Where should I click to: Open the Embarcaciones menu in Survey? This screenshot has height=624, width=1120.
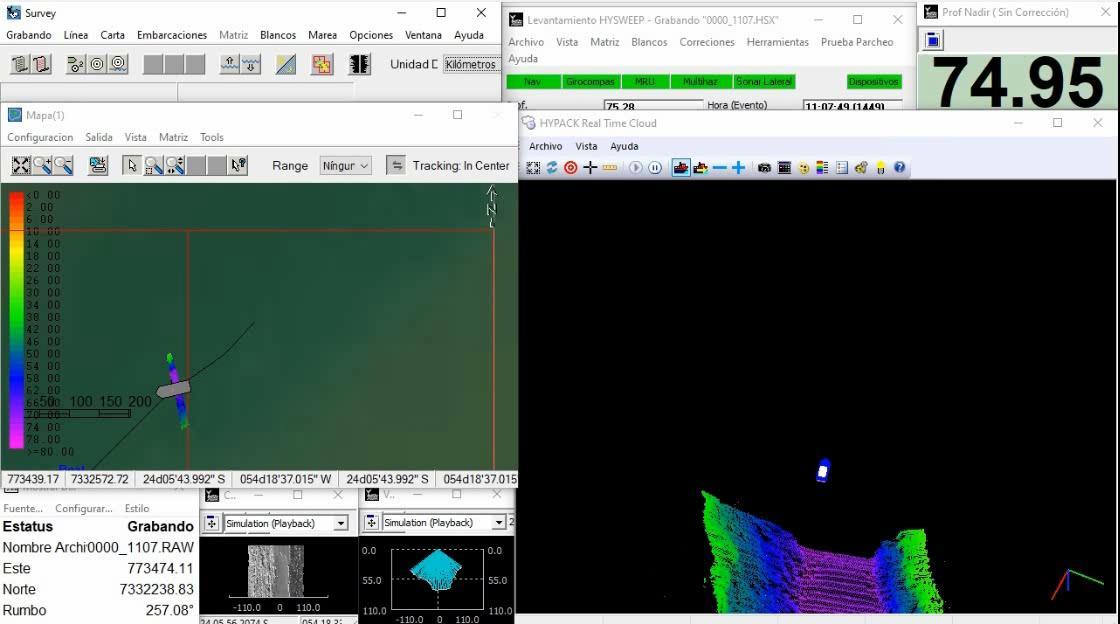(x=172, y=35)
